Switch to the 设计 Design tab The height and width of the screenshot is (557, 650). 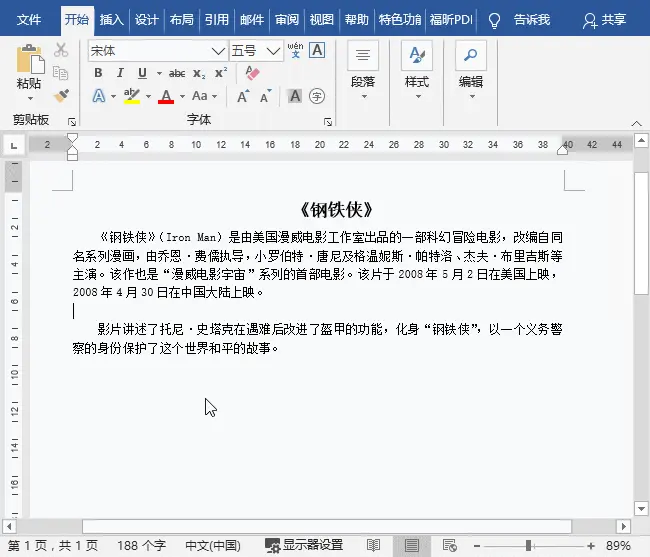[x=146, y=19]
